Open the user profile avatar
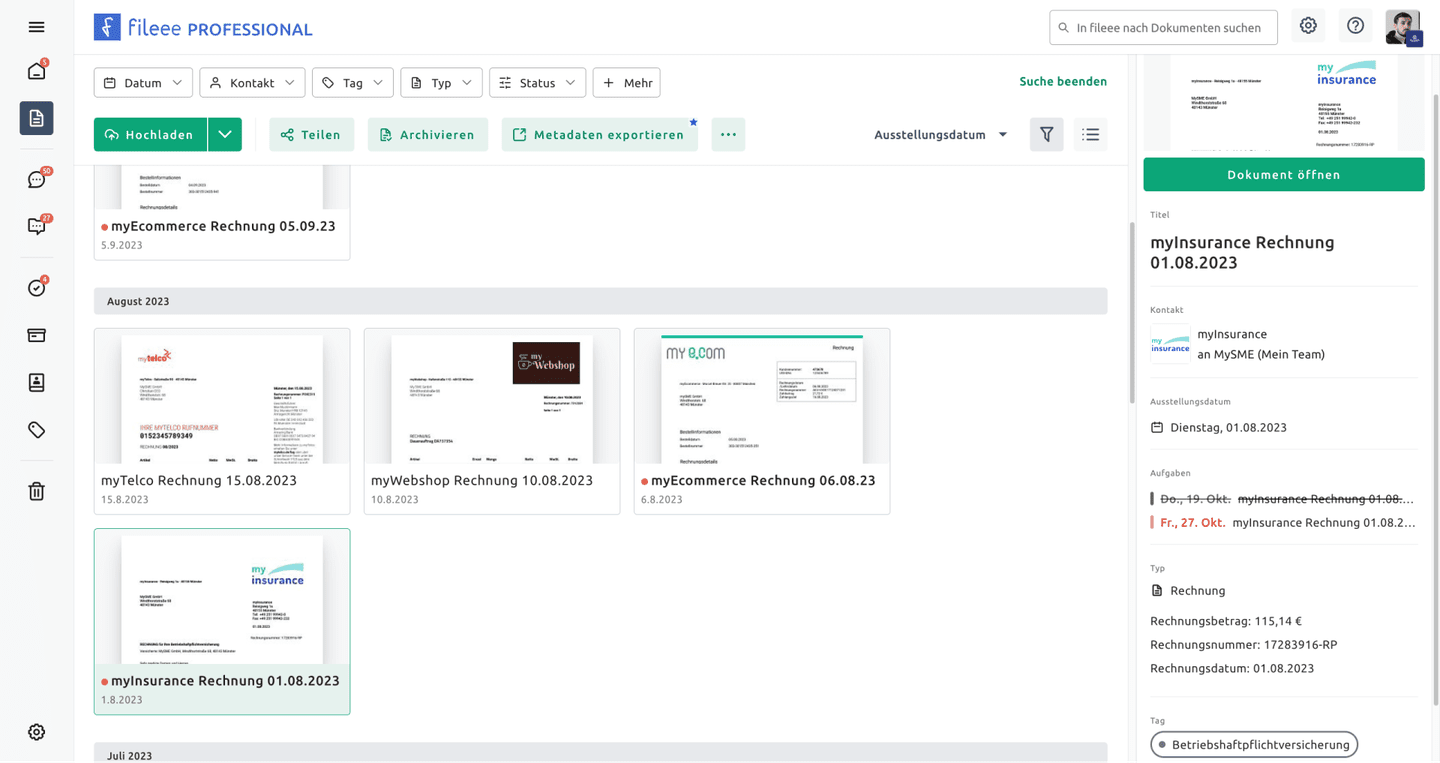Image resolution: width=1440 pixels, height=763 pixels. [x=1403, y=27]
